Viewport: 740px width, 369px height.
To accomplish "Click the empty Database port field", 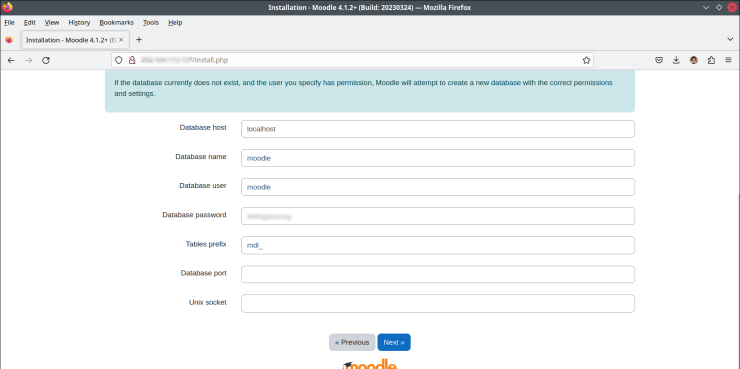I will pos(437,274).
